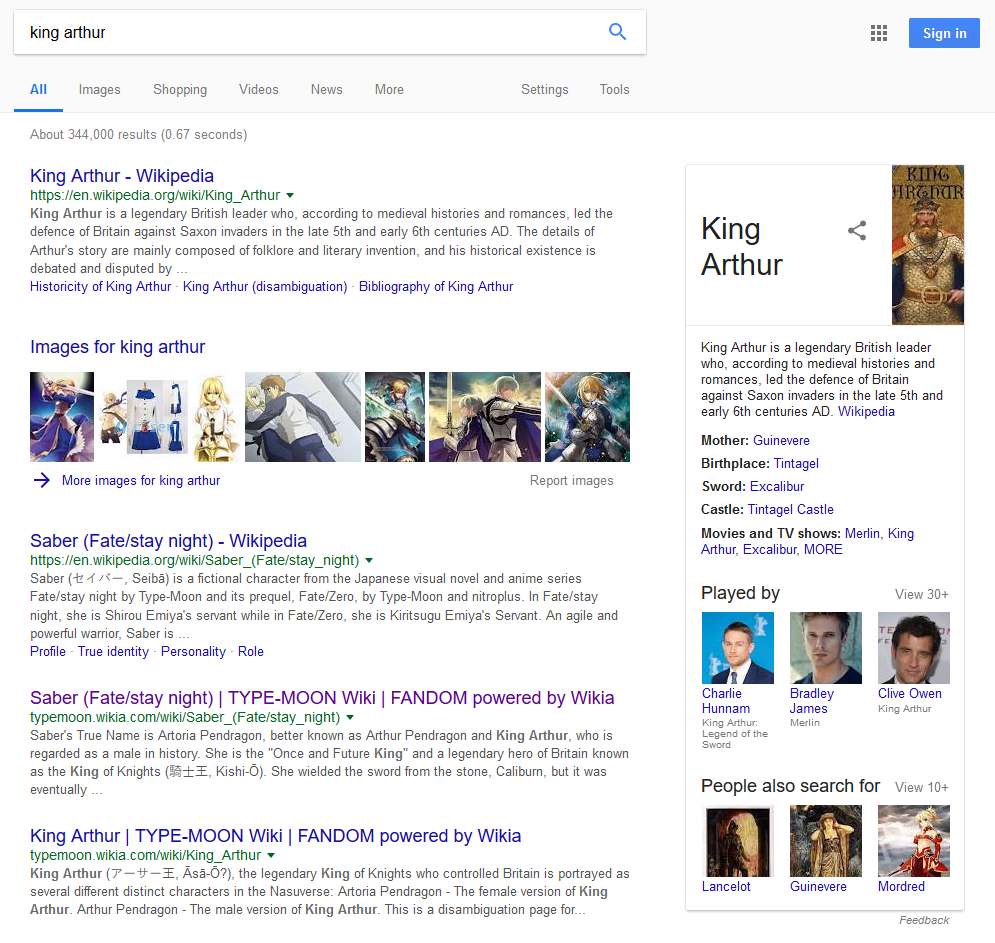The image size is (995, 943).
Task: Open Saber TYPE-MOON Wiki FANDOM result
Action: [x=322, y=698]
